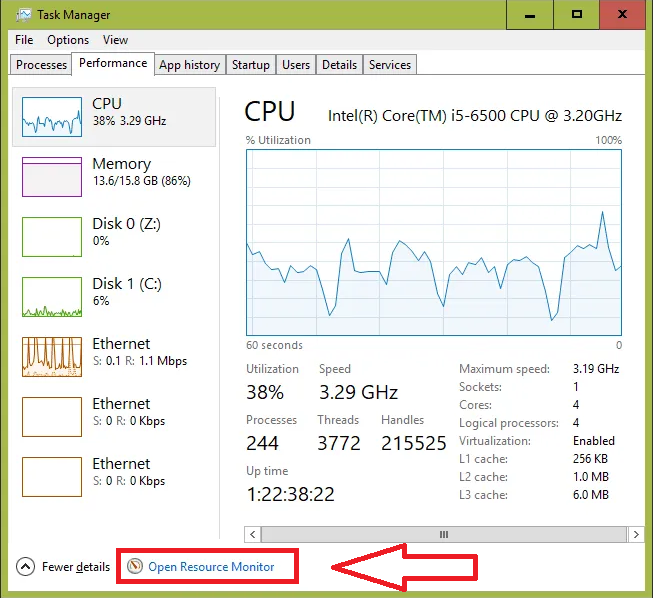Click the horizontal scrollbar thumb
Viewport: 654px width, 598px height.
(x=444, y=535)
